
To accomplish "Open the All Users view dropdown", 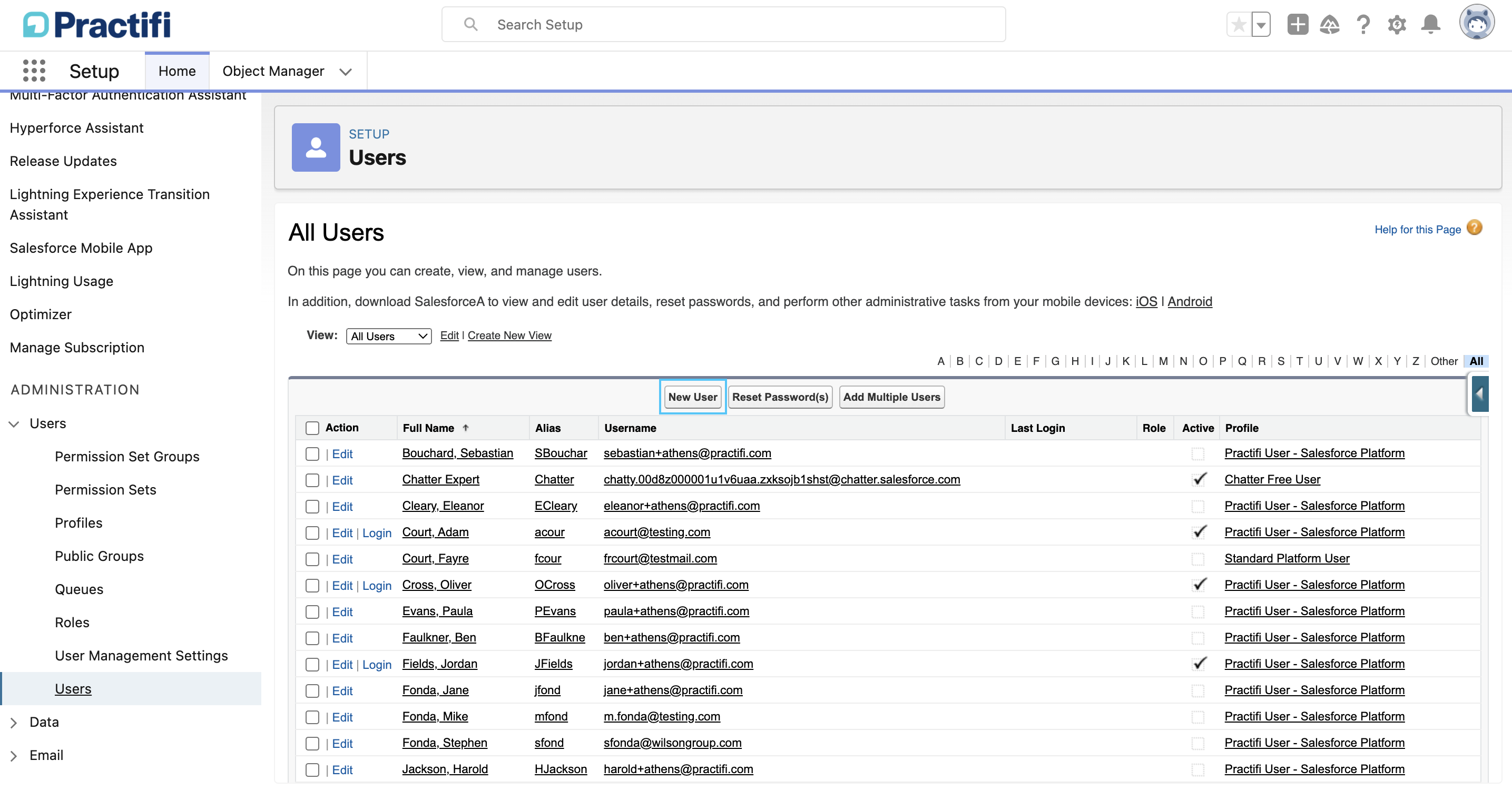I will click(x=389, y=337).
